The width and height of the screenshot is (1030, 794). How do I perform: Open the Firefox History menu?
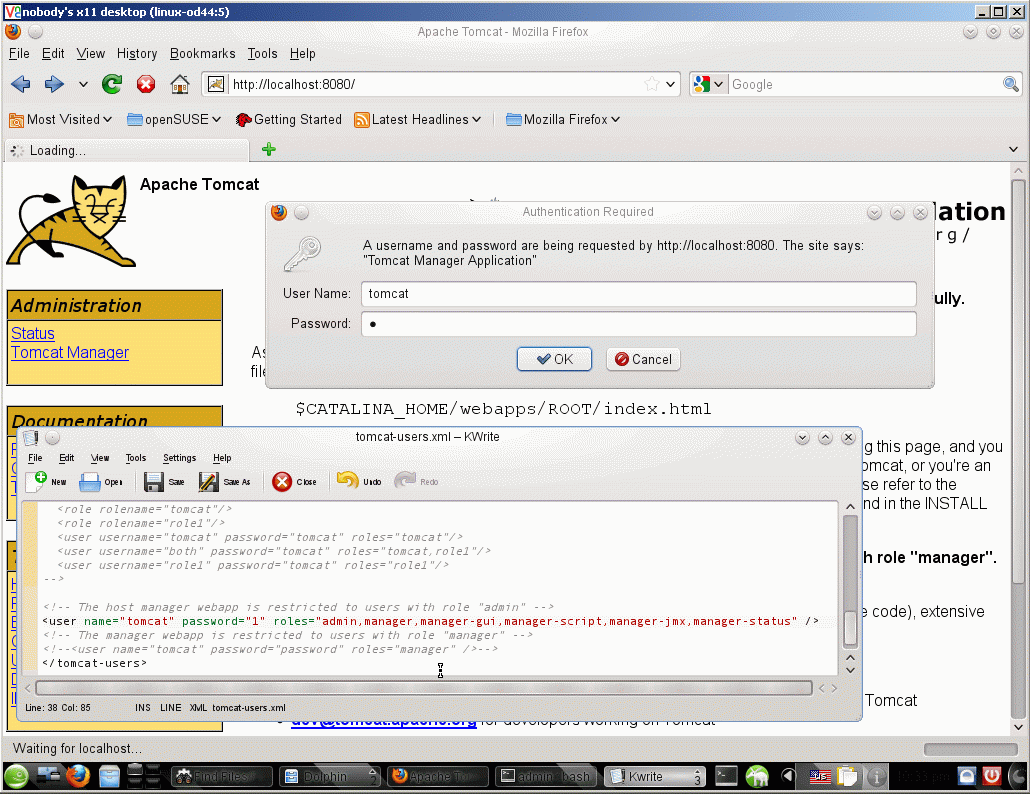[x=137, y=54]
